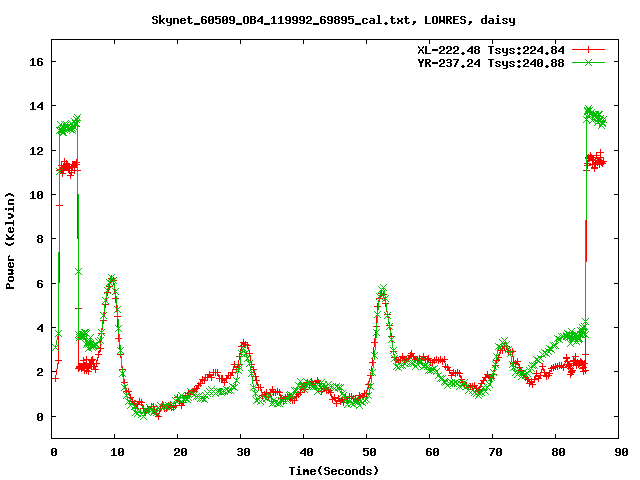
Task: Click x-axis tick label 20
Action: click(180, 452)
